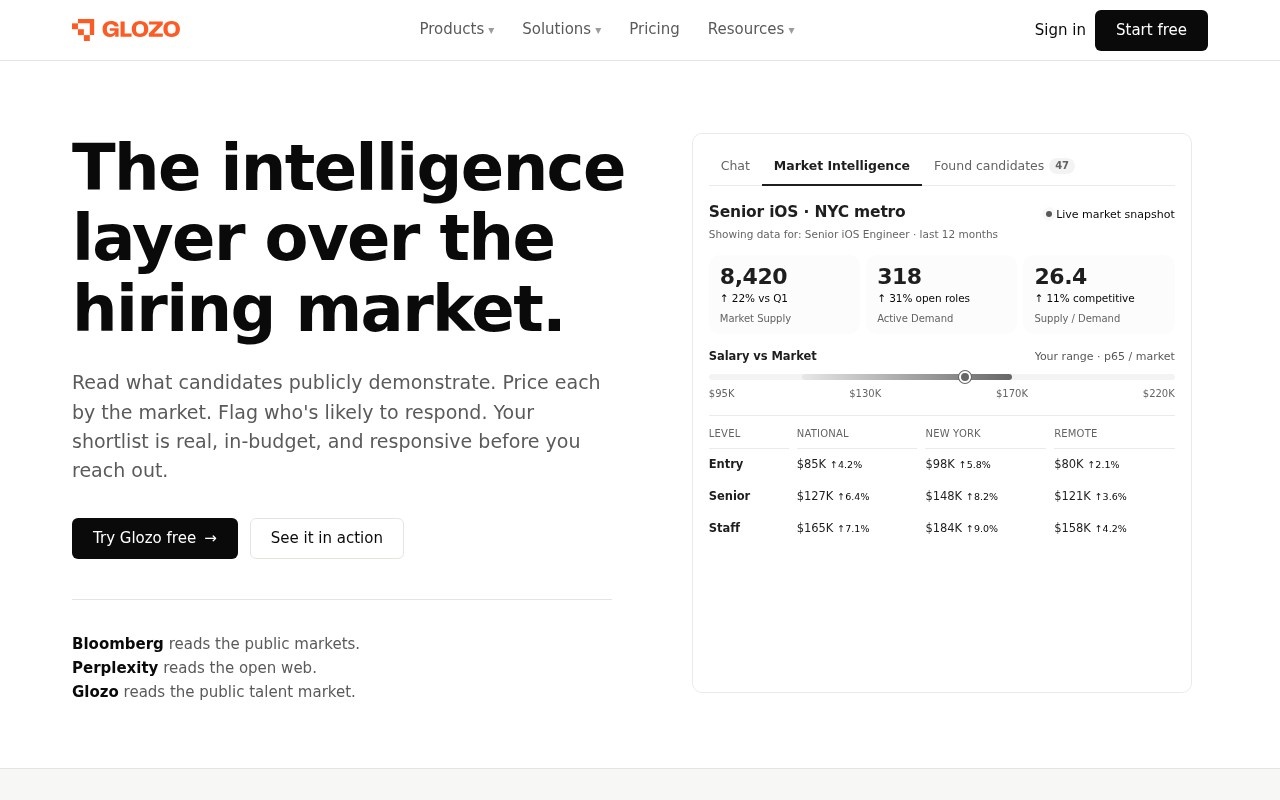Open the Found candidates tab
Viewport: 1280px width, 800px height.
pyautogui.click(x=1004, y=166)
